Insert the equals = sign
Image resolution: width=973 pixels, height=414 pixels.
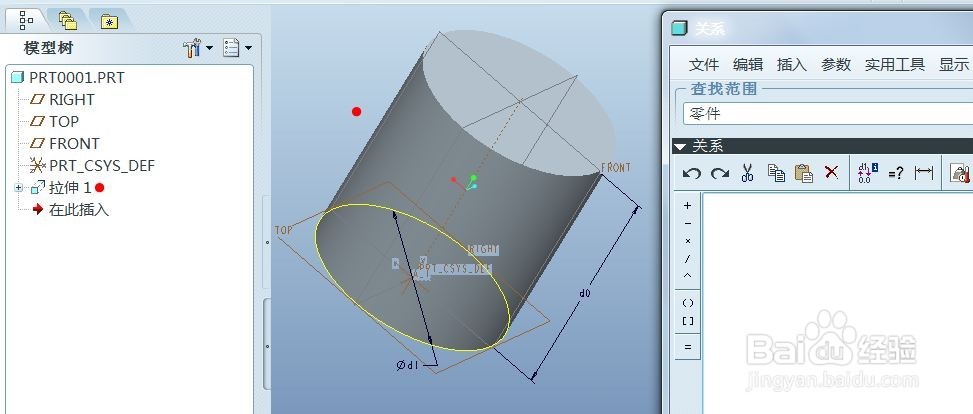688,347
